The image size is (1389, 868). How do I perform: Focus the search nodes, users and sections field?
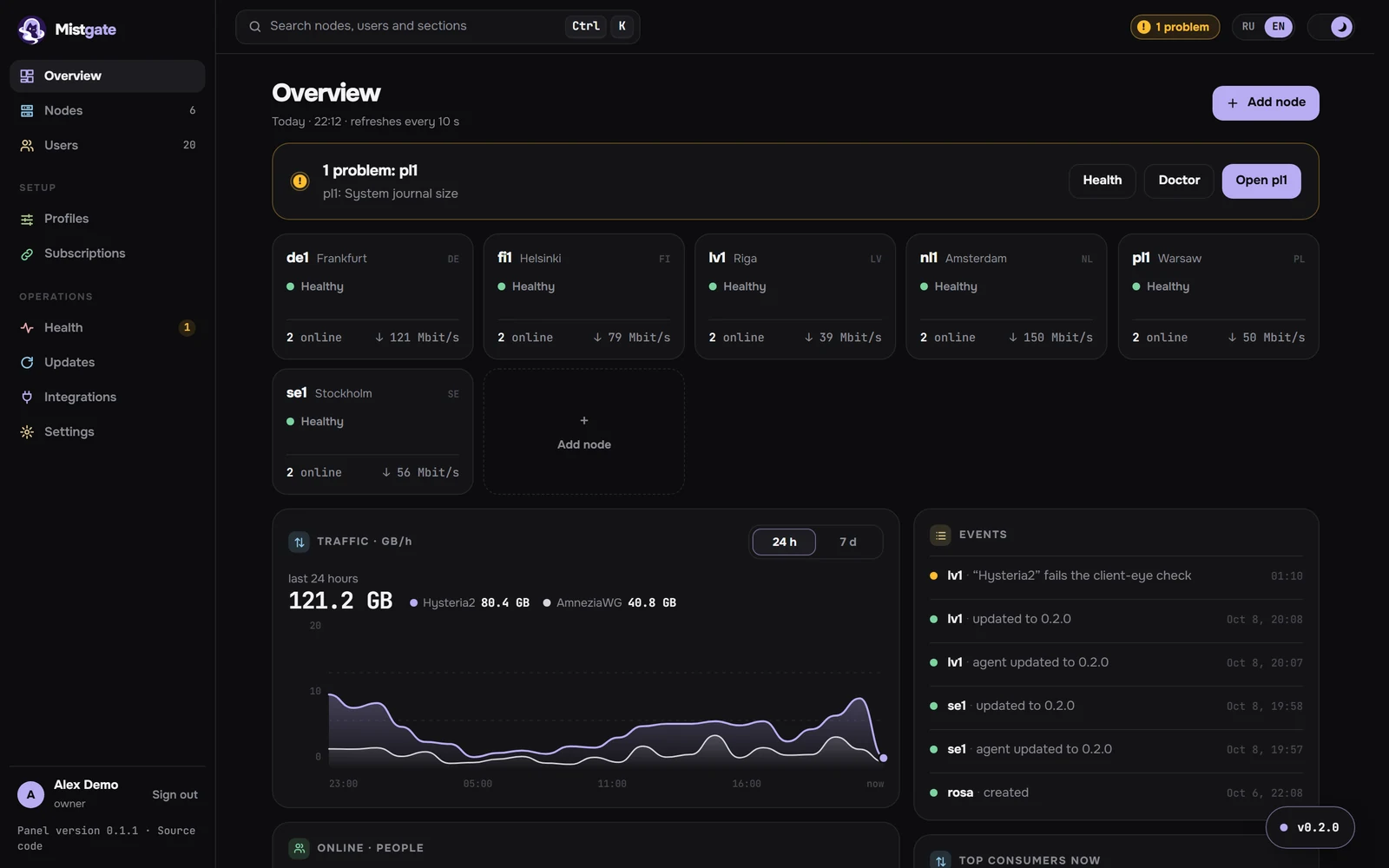point(438,27)
